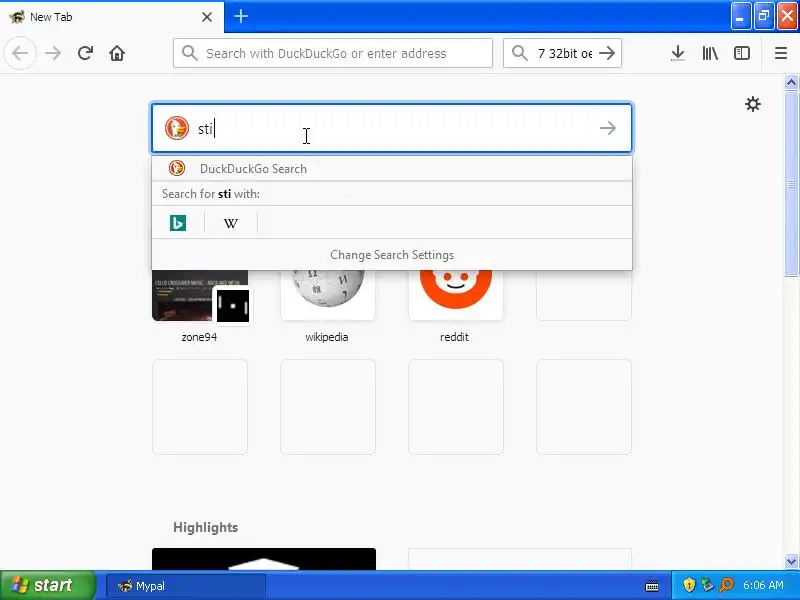Click the go arrow in toolbar search box
Screen dimensions: 800x600
click(x=607, y=53)
